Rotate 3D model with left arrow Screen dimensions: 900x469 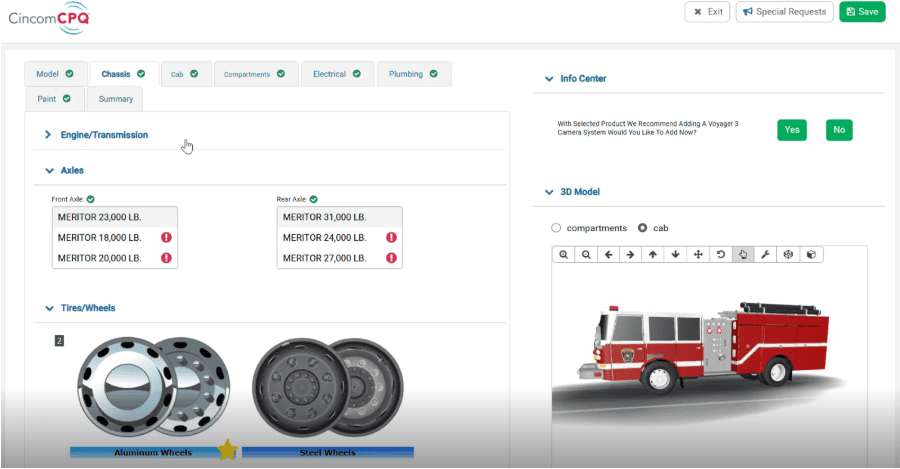click(x=608, y=254)
